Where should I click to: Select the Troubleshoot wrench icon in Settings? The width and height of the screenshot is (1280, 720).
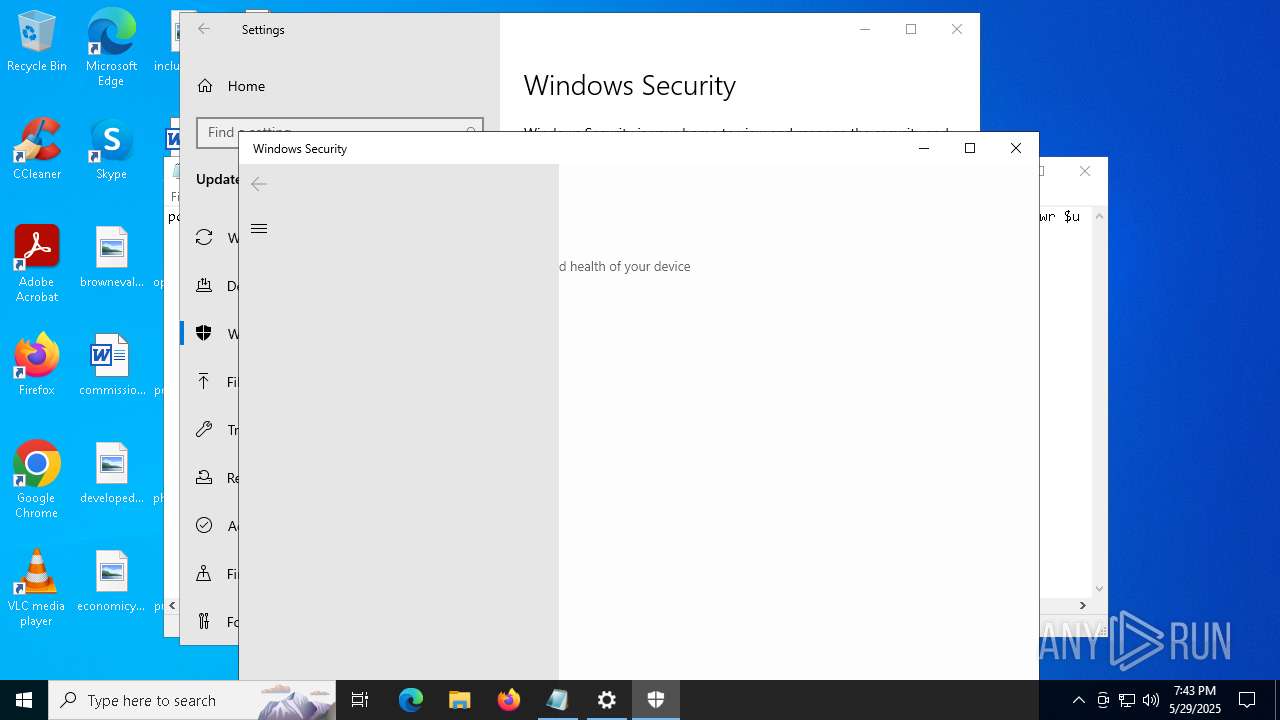click(x=204, y=429)
